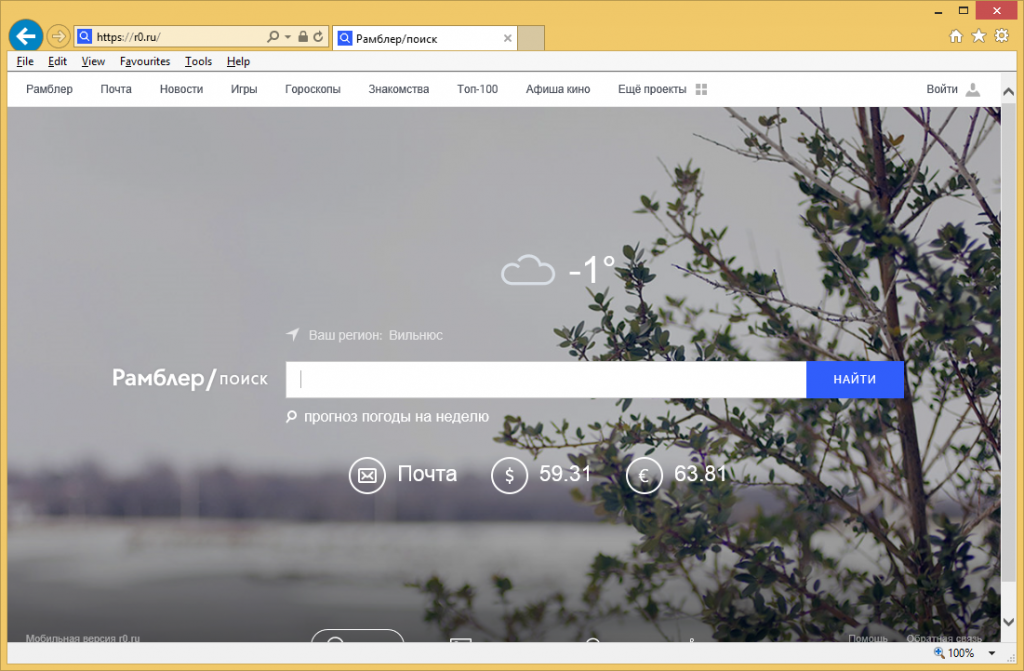Click the cloud weather icon
The width and height of the screenshot is (1024, 671).
point(527,270)
